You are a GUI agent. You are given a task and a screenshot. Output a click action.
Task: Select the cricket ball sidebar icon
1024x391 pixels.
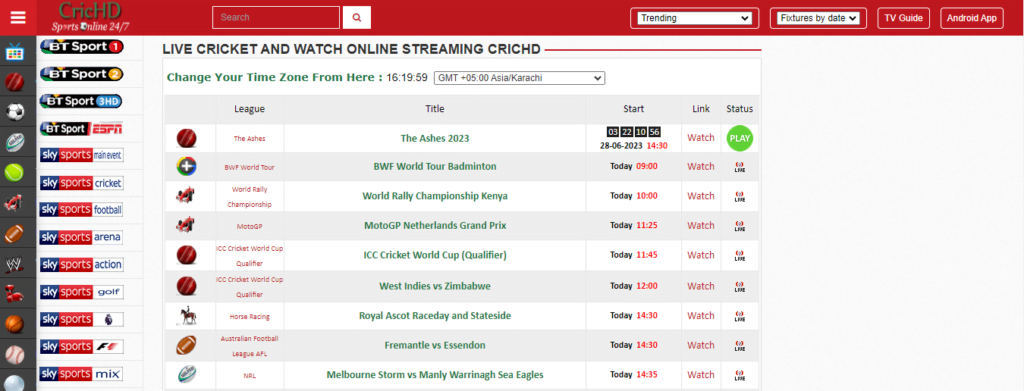point(15,82)
